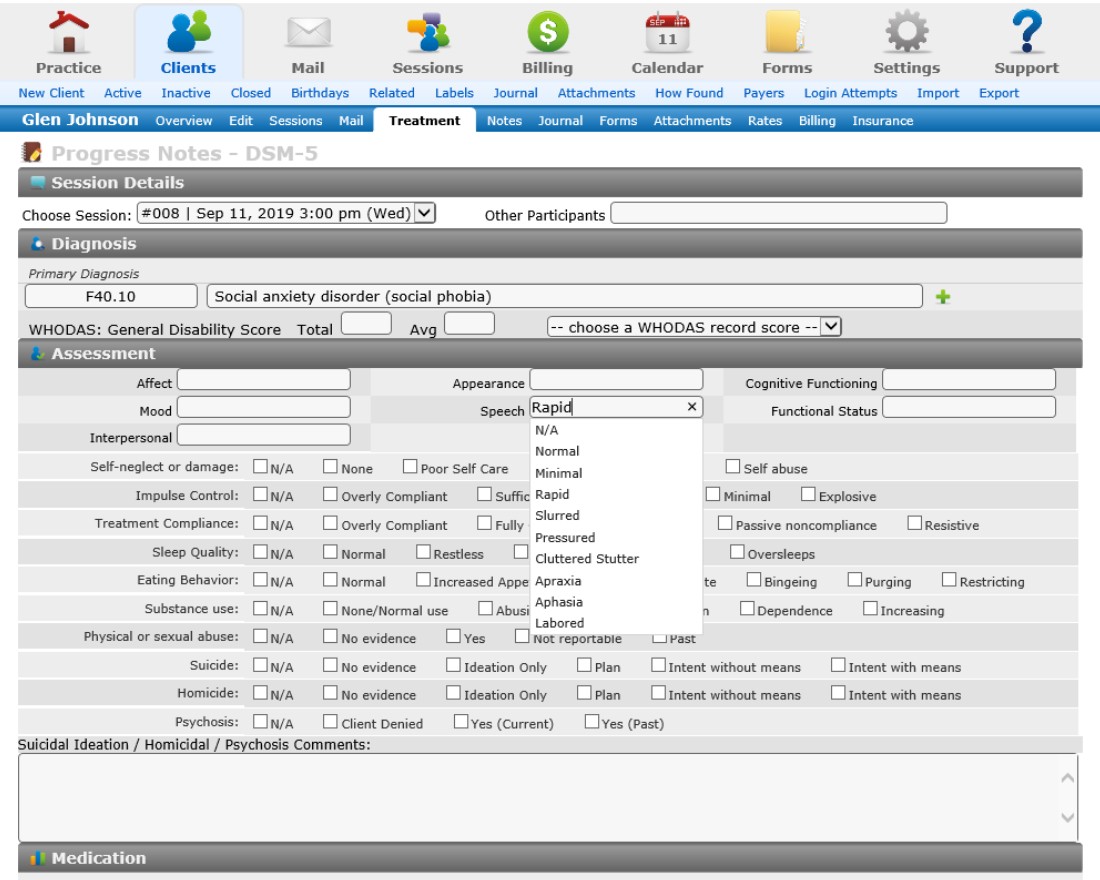Click the How Found link

[x=689, y=93]
